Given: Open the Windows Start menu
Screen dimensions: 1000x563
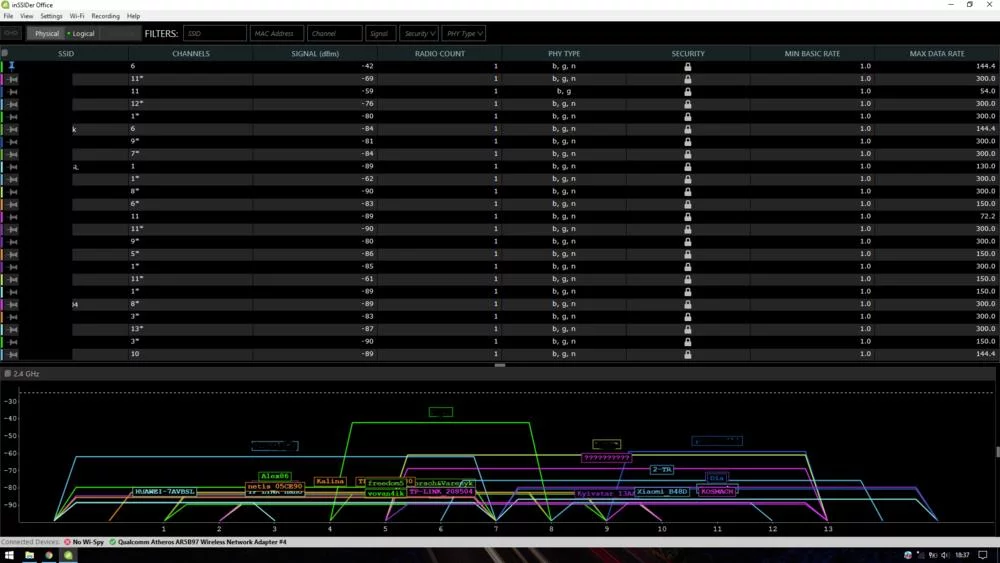Looking at the screenshot, I should coord(9,555).
